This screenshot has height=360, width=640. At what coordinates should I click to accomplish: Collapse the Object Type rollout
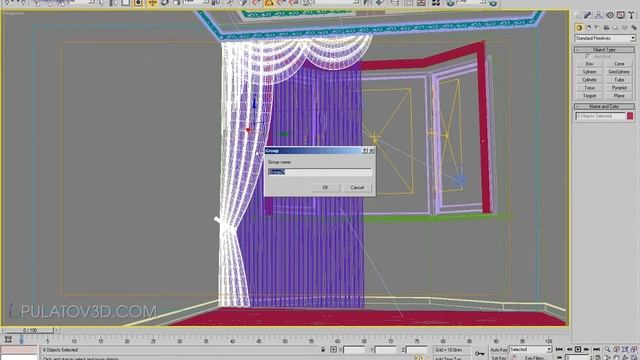(604, 50)
